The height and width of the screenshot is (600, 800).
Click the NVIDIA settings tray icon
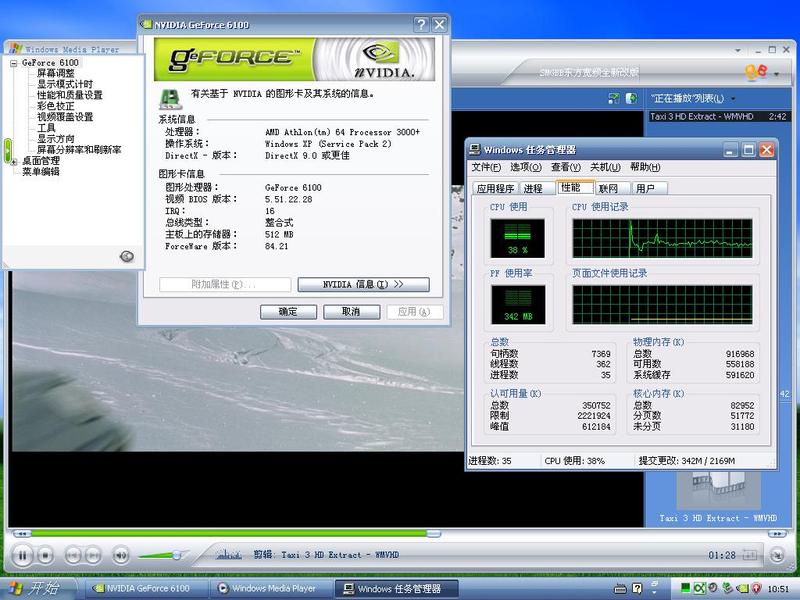pyautogui.click(x=744, y=588)
